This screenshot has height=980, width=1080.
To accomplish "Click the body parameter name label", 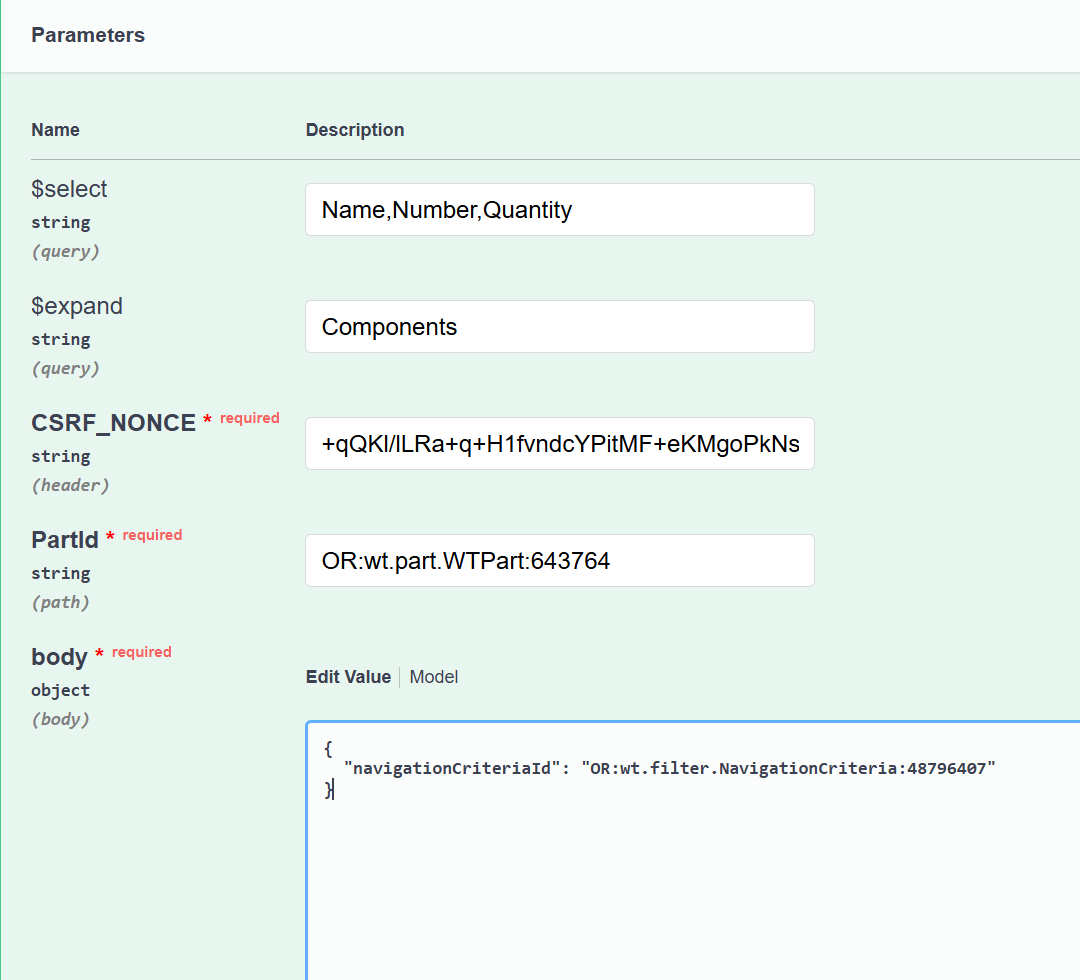I will tap(58, 656).
